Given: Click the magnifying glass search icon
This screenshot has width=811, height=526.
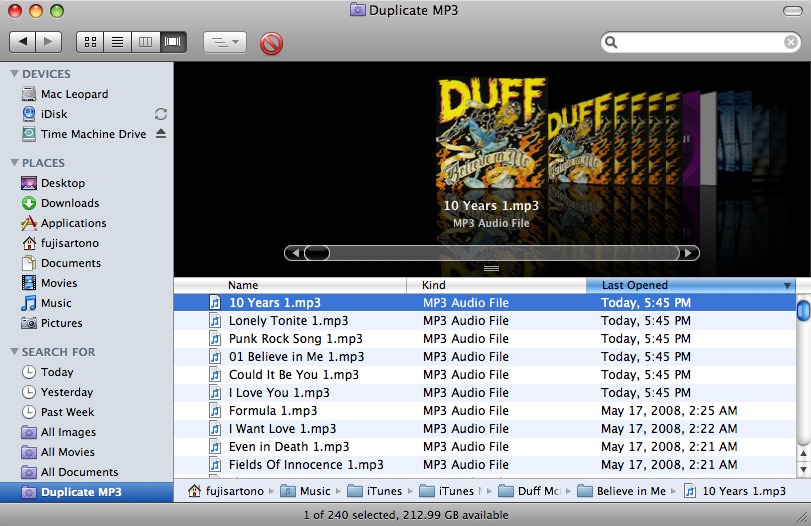Looking at the screenshot, I should 611,42.
